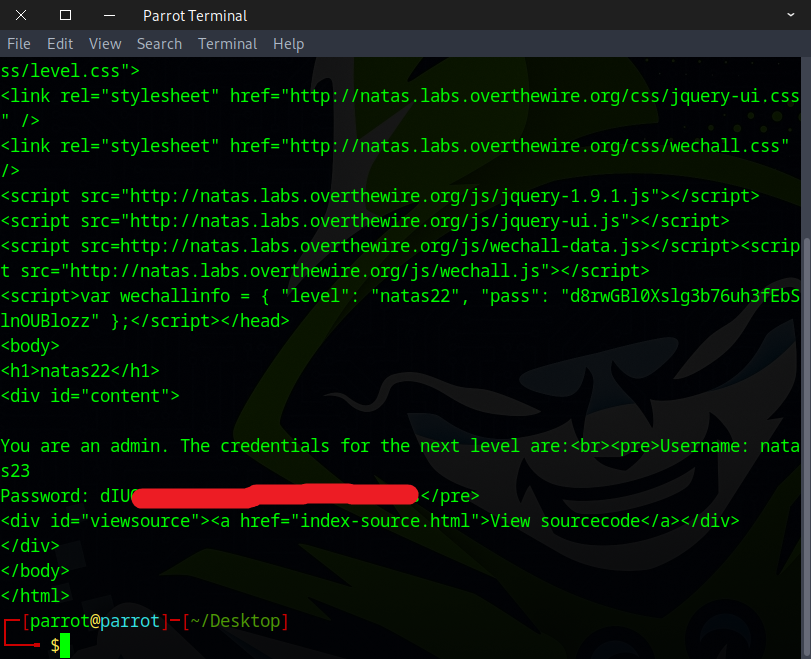
Task: Open the Search menu
Action: 159,44
